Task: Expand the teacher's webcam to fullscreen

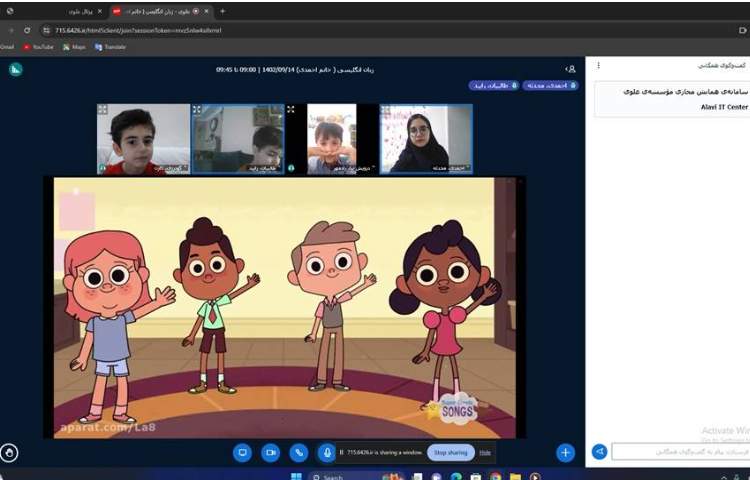Action: pyautogui.click(x=386, y=110)
